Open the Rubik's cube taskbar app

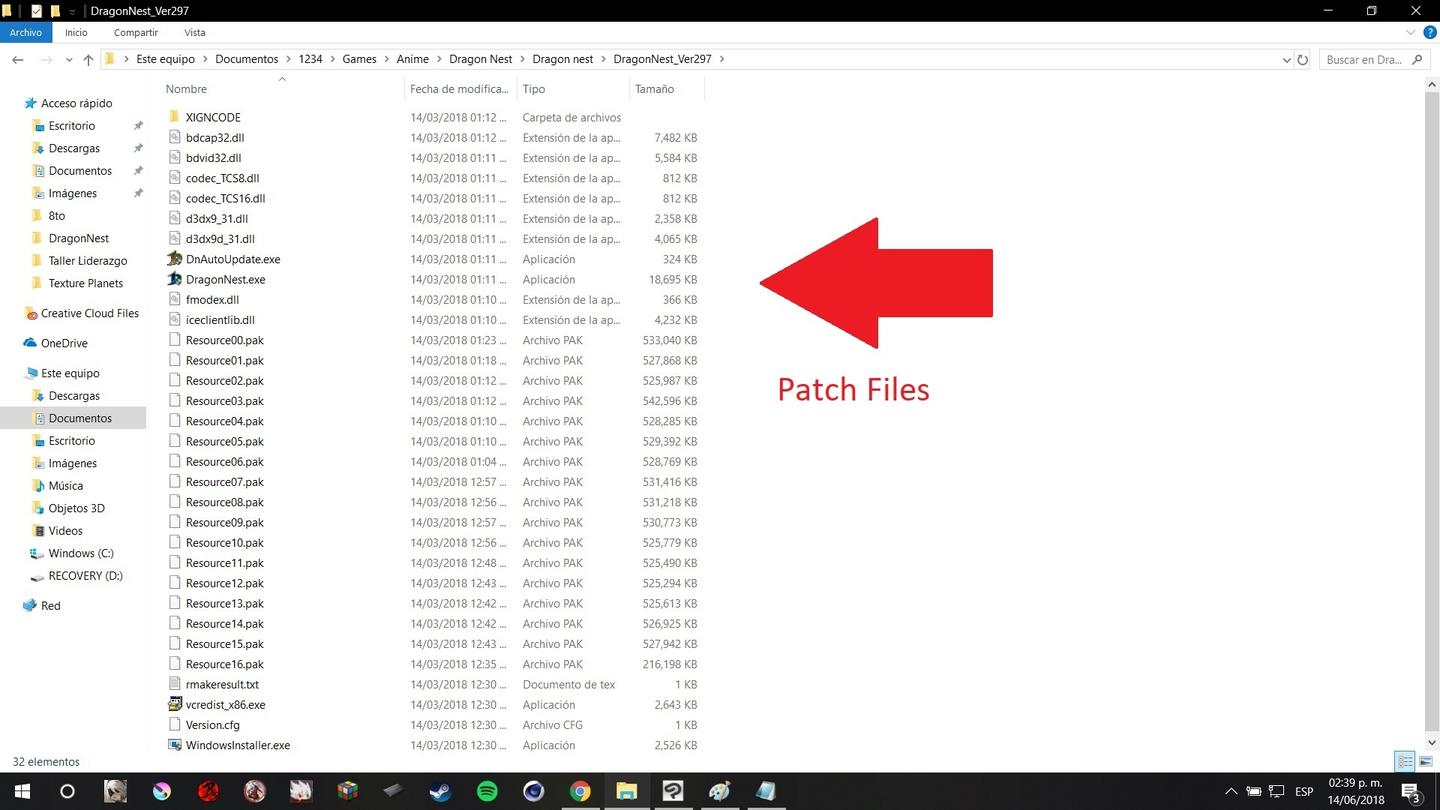(x=347, y=791)
